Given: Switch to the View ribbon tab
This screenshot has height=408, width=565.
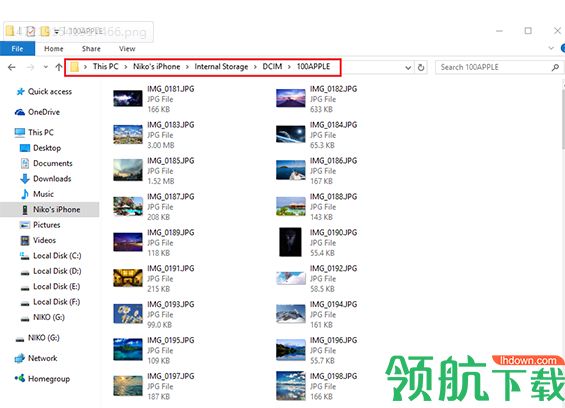Looking at the screenshot, I should click(127, 49).
